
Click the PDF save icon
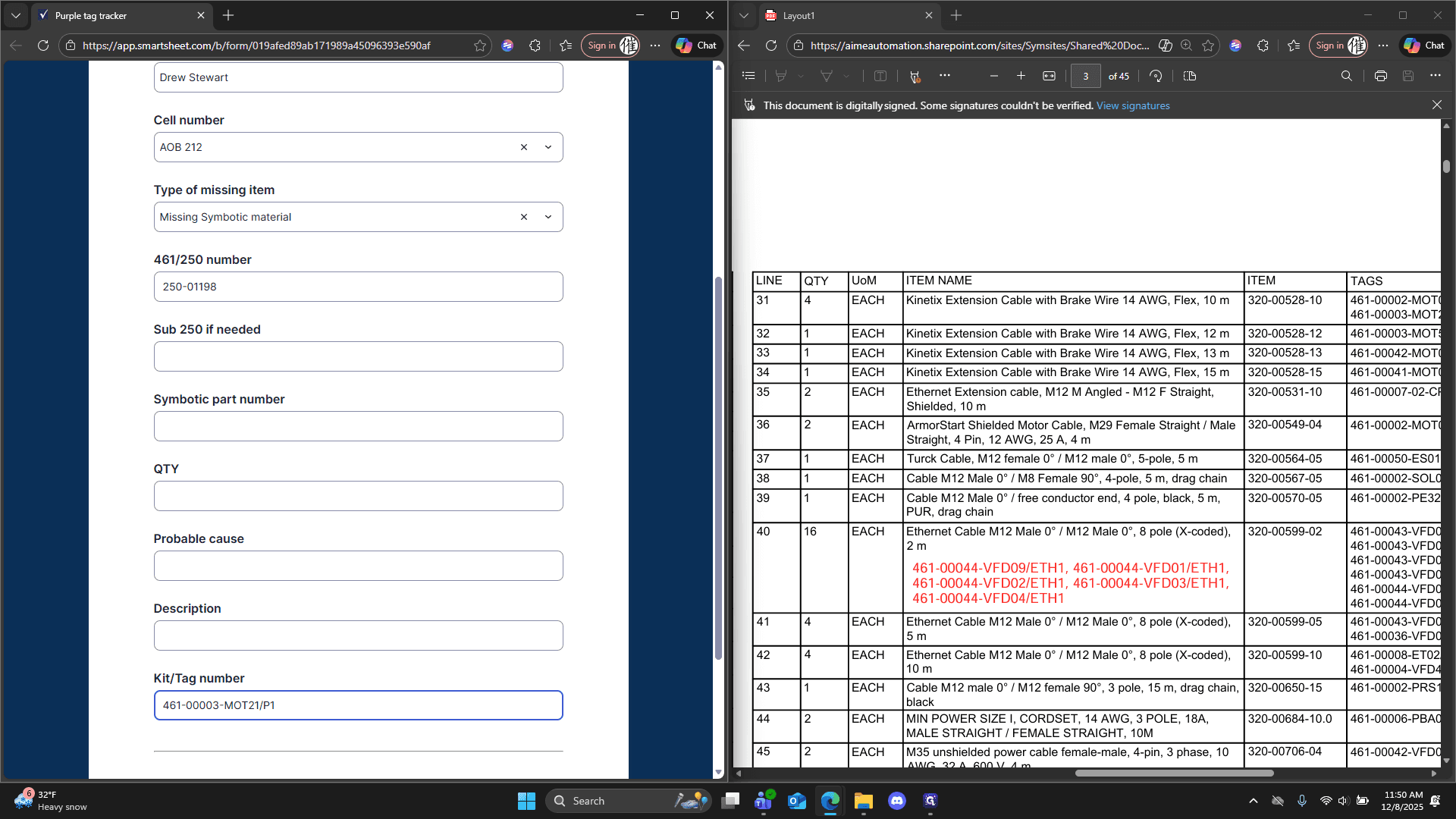(x=1407, y=76)
